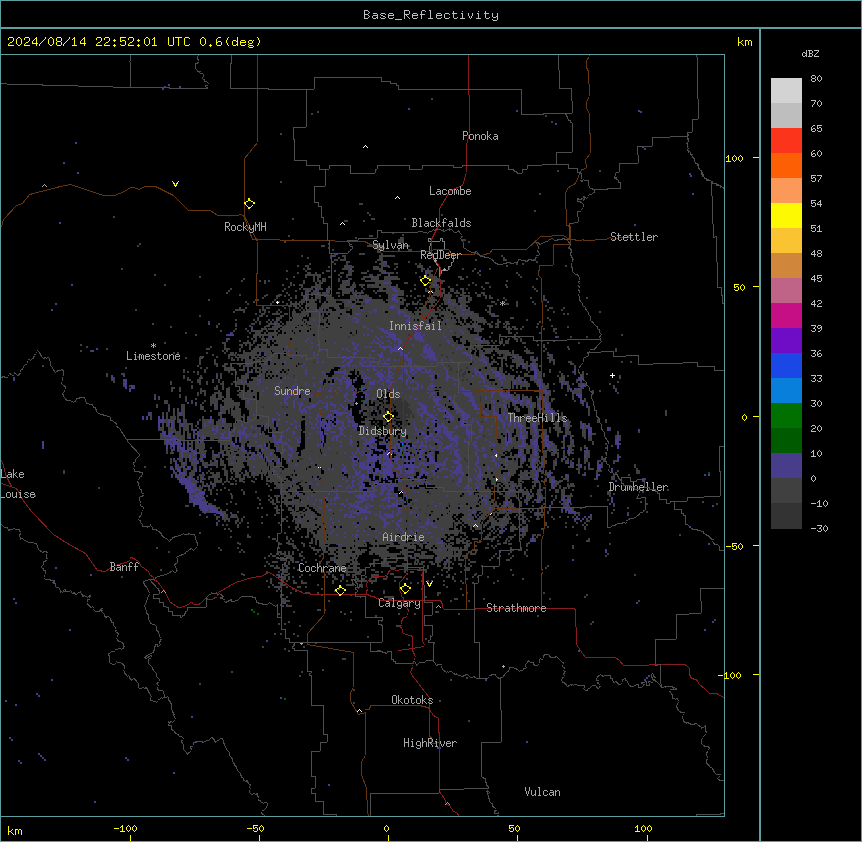The width and height of the screenshot is (862, 842).
Task: Select the Vulcan city label
Action: tap(543, 792)
